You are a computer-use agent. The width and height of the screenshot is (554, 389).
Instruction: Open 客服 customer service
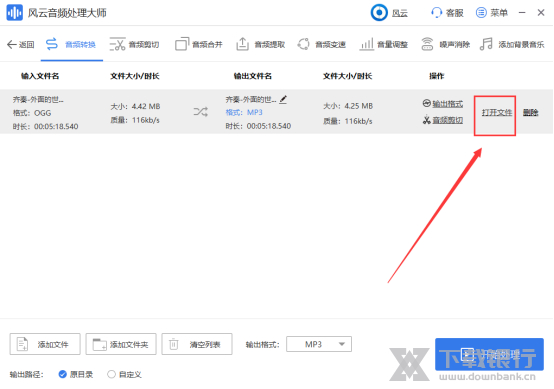[447, 13]
